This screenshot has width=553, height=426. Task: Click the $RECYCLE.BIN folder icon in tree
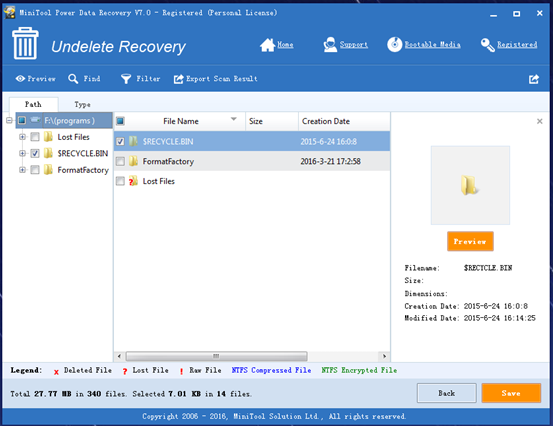point(48,153)
